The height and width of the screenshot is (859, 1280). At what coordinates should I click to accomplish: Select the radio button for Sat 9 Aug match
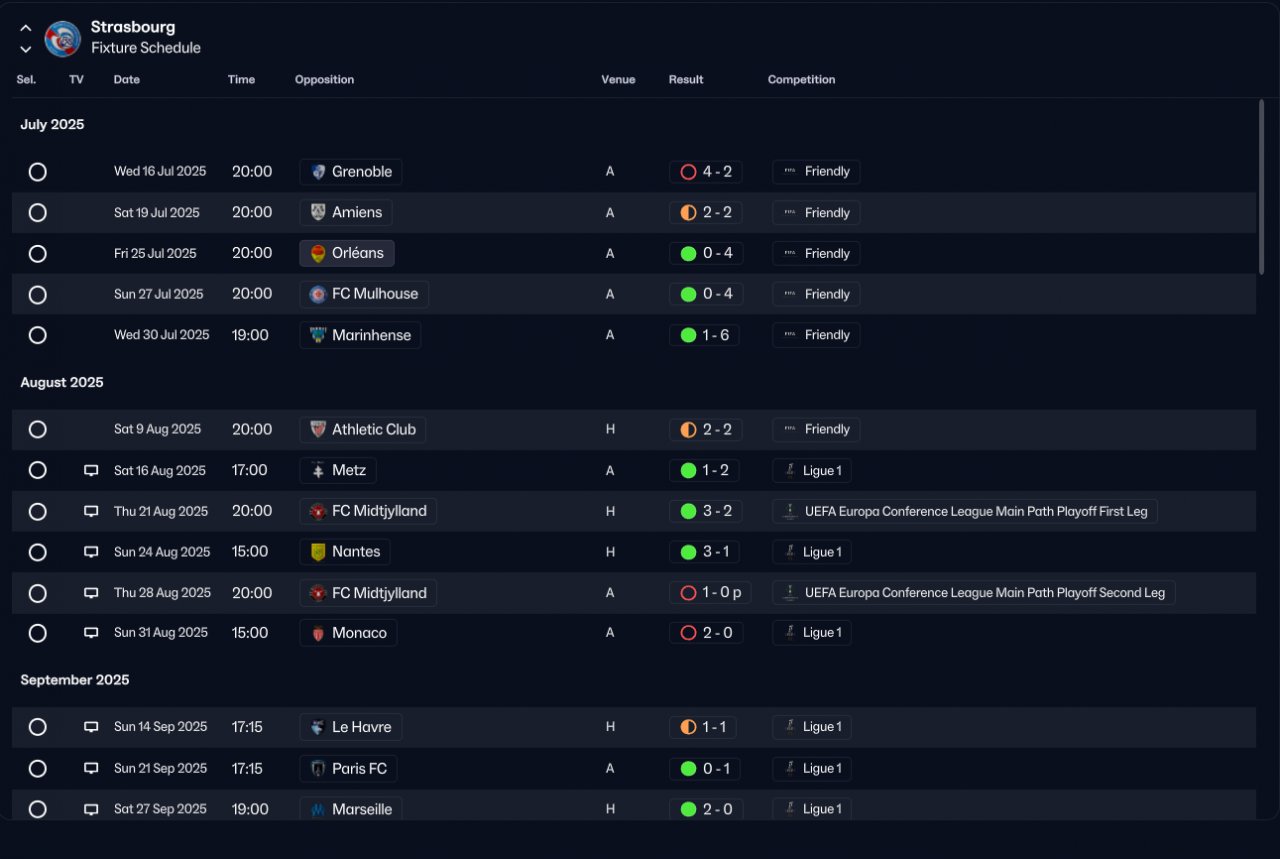tap(37, 429)
